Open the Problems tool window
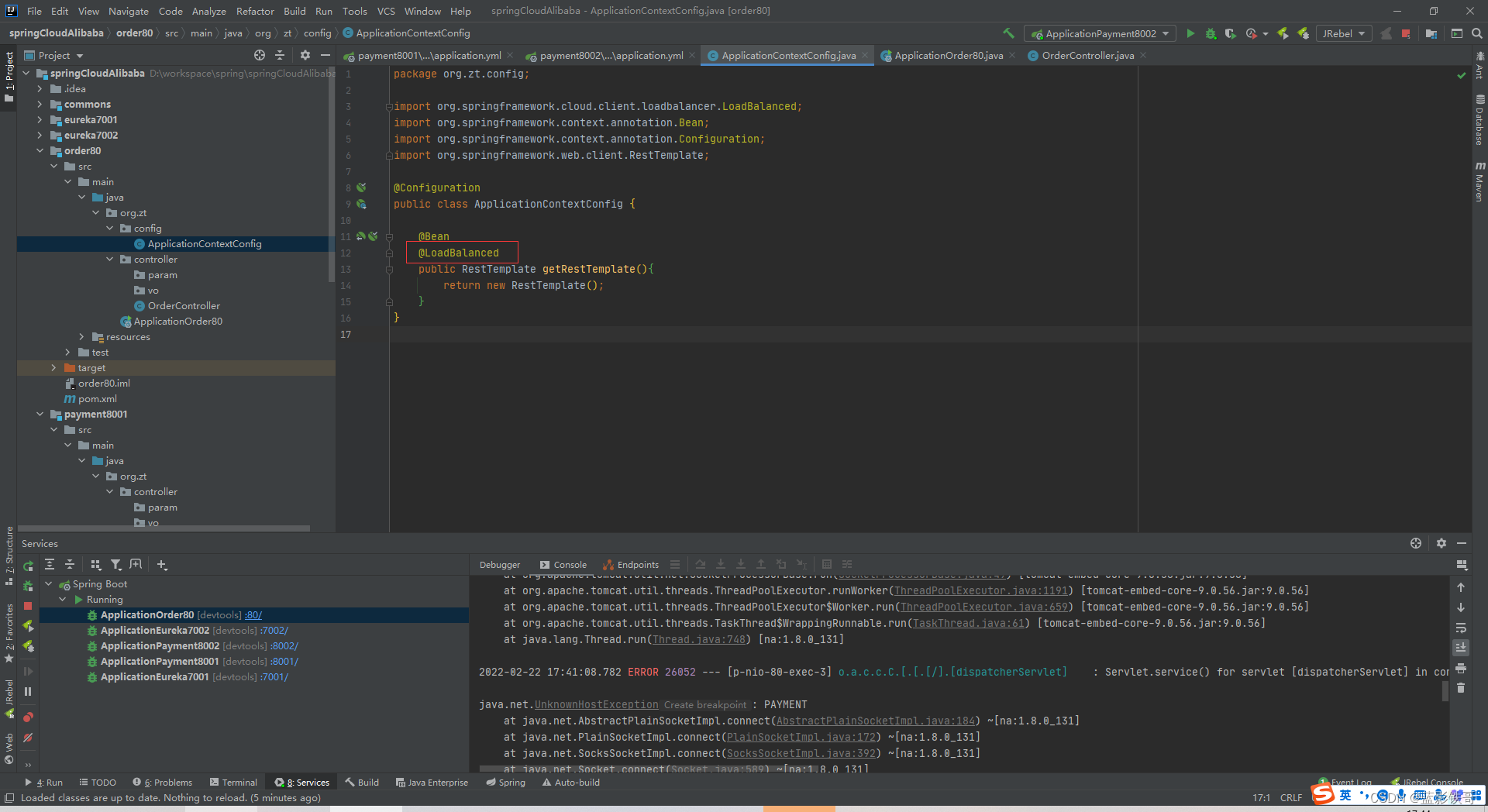Image resolution: width=1488 pixels, height=812 pixels. click(x=163, y=782)
